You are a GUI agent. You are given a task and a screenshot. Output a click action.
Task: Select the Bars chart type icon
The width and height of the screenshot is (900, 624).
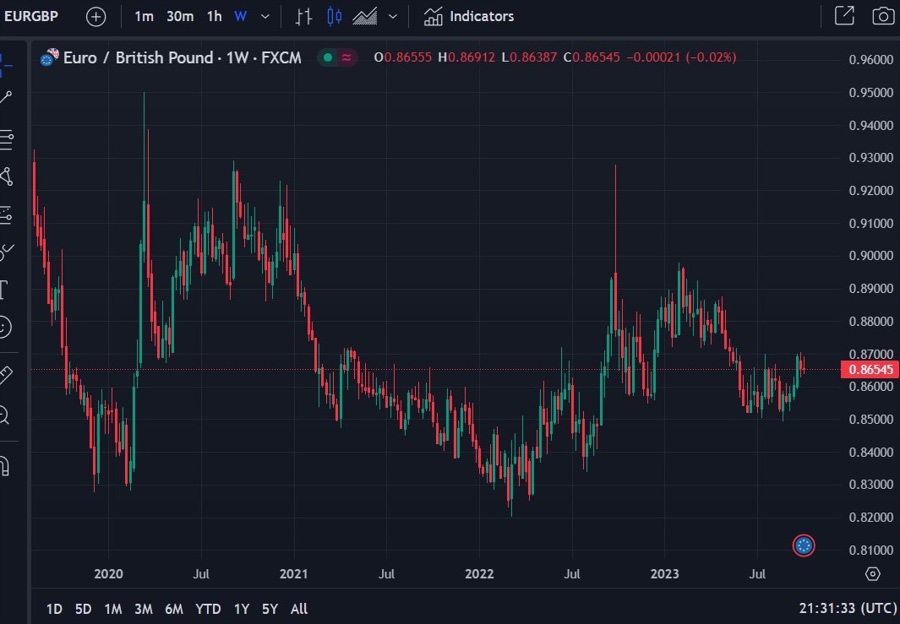pyautogui.click(x=304, y=16)
